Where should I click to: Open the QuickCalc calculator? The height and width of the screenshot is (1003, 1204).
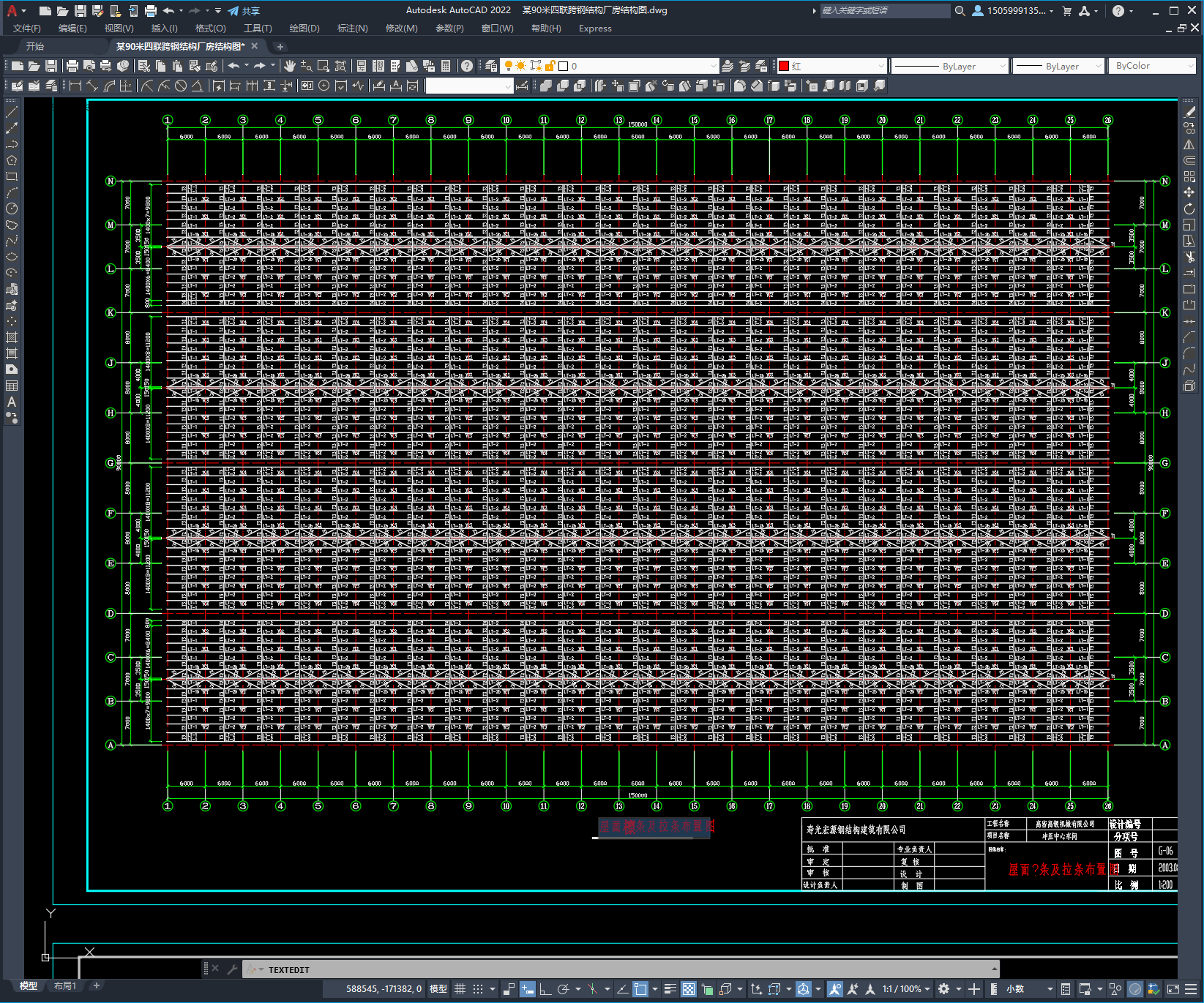click(x=446, y=66)
